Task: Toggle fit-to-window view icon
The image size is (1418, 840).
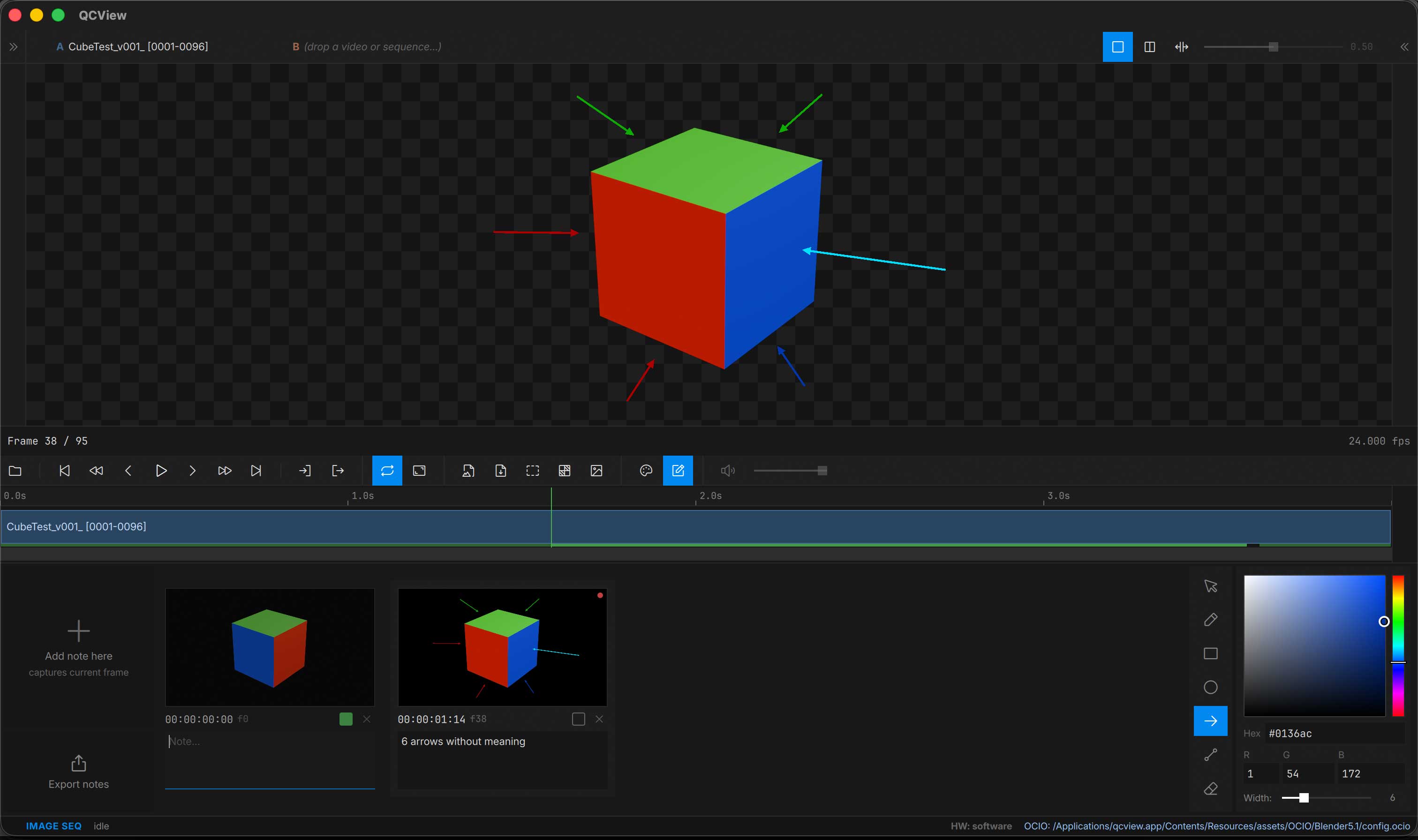Action: [x=420, y=471]
